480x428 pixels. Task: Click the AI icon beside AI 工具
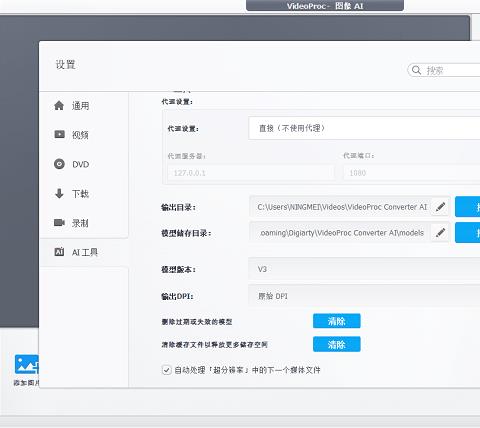59,252
